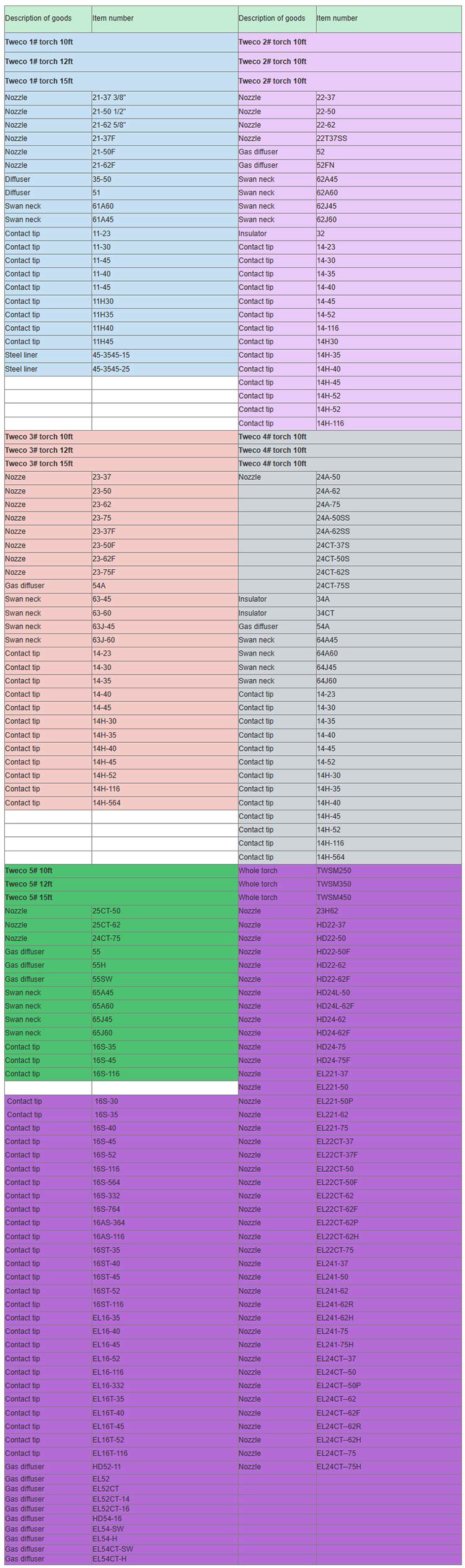
Task: Select Contact tip item 16AS-364
Action: pos(108,1223)
